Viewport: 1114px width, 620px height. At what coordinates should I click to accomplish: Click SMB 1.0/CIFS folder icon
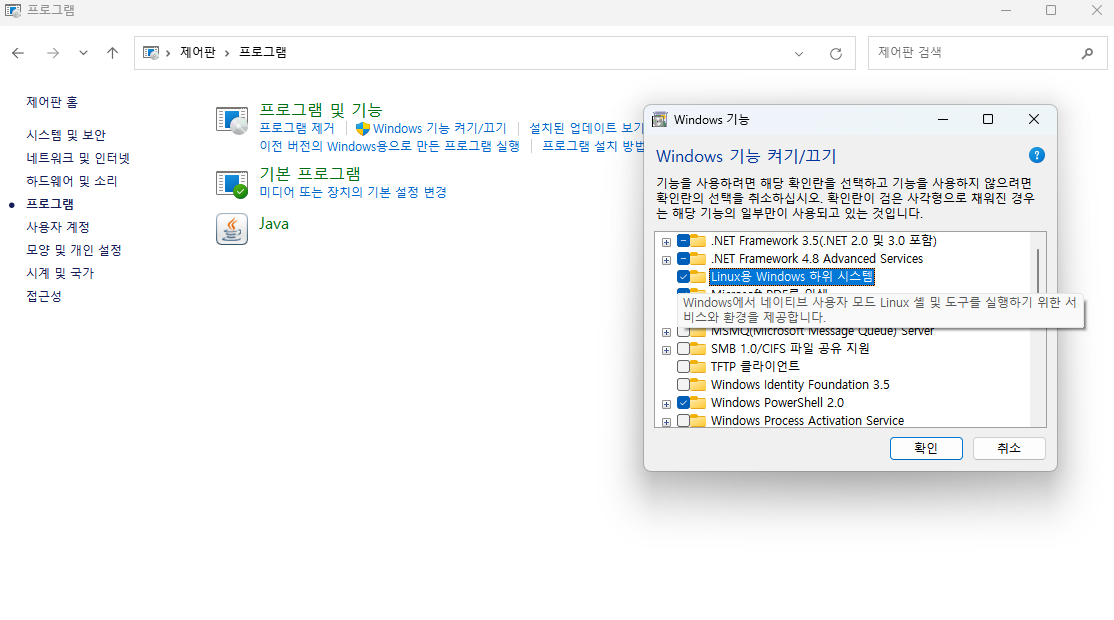(x=698, y=349)
